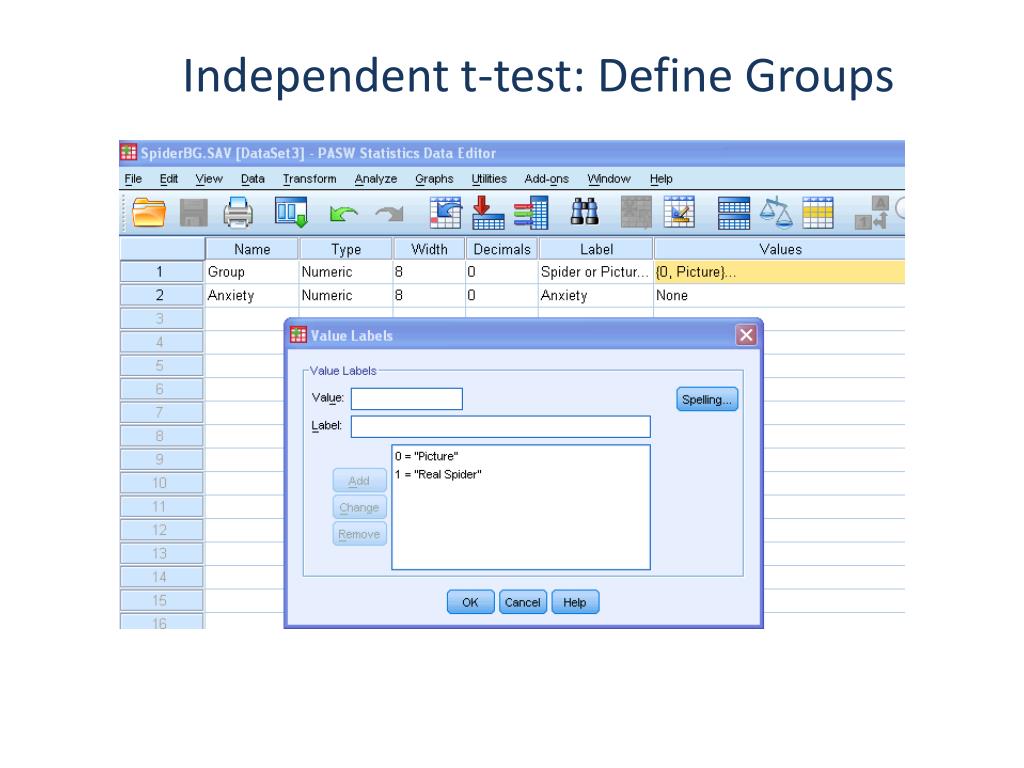Click the grayed Insert cases icon
1024x768 pixels.
[x=636, y=213]
